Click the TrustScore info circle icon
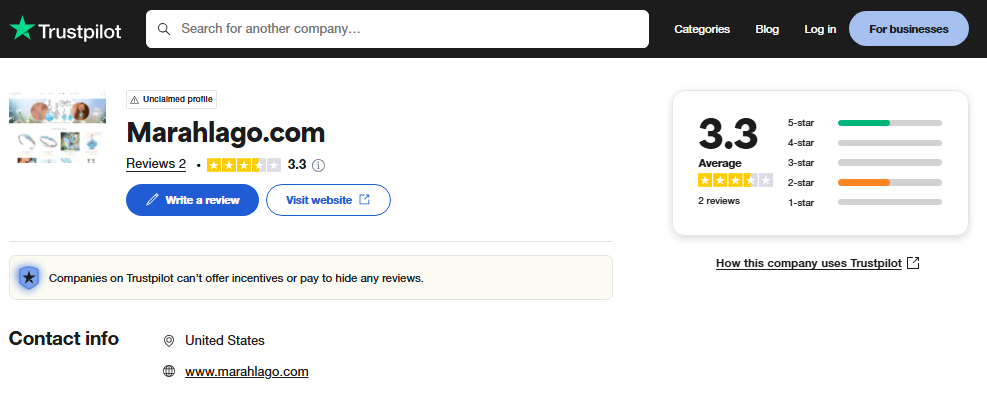 (319, 166)
